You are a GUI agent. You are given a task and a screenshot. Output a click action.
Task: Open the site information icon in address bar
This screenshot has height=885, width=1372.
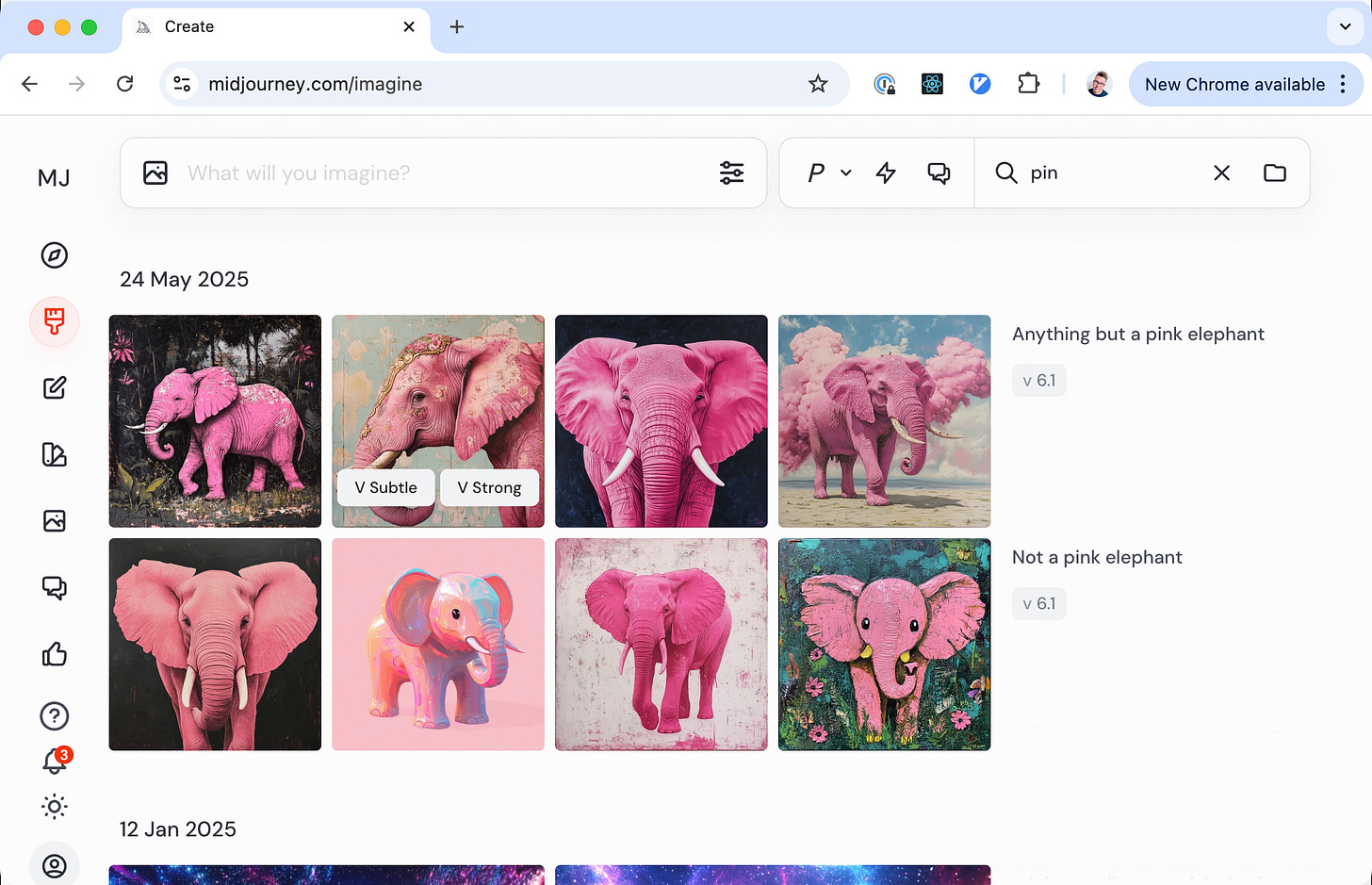[182, 84]
